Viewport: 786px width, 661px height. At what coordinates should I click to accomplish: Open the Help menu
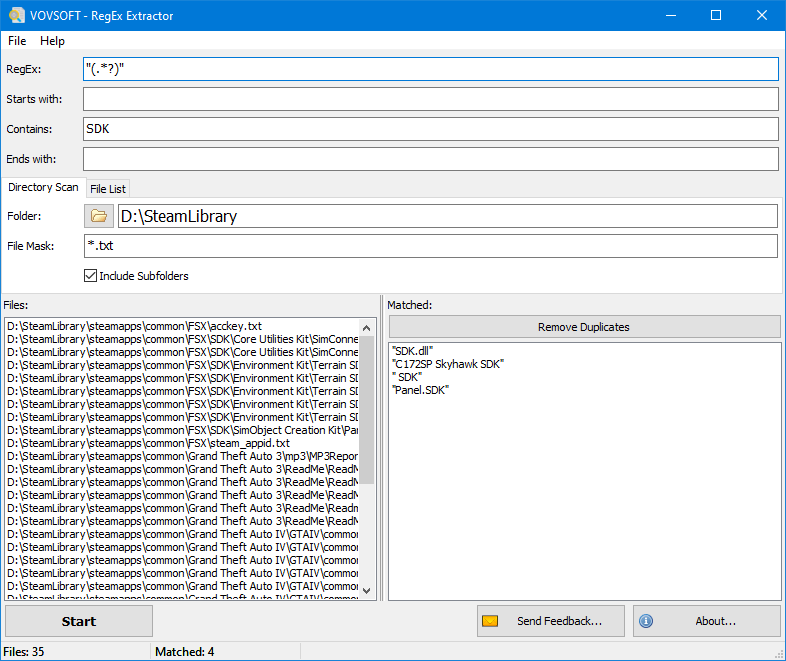[x=52, y=41]
